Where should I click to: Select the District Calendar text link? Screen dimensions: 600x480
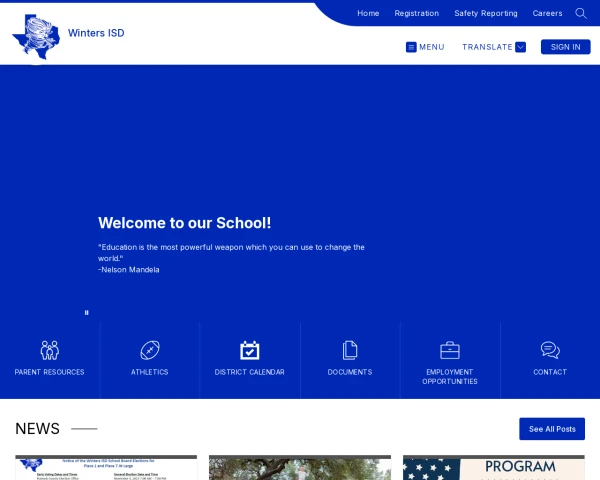[x=249, y=372]
